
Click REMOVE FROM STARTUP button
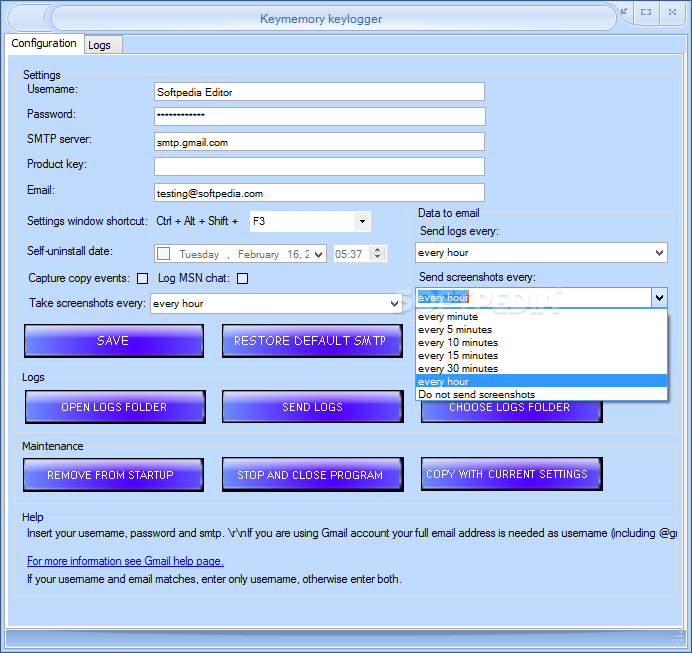pos(113,475)
